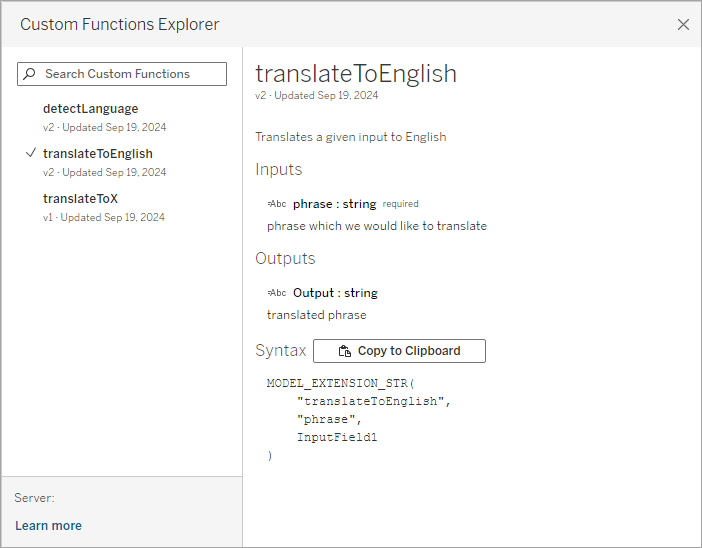Click 'v2 · Updated Sep 19, 2024' under detectLanguage
This screenshot has height=548, width=702.
tap(104, 128)
